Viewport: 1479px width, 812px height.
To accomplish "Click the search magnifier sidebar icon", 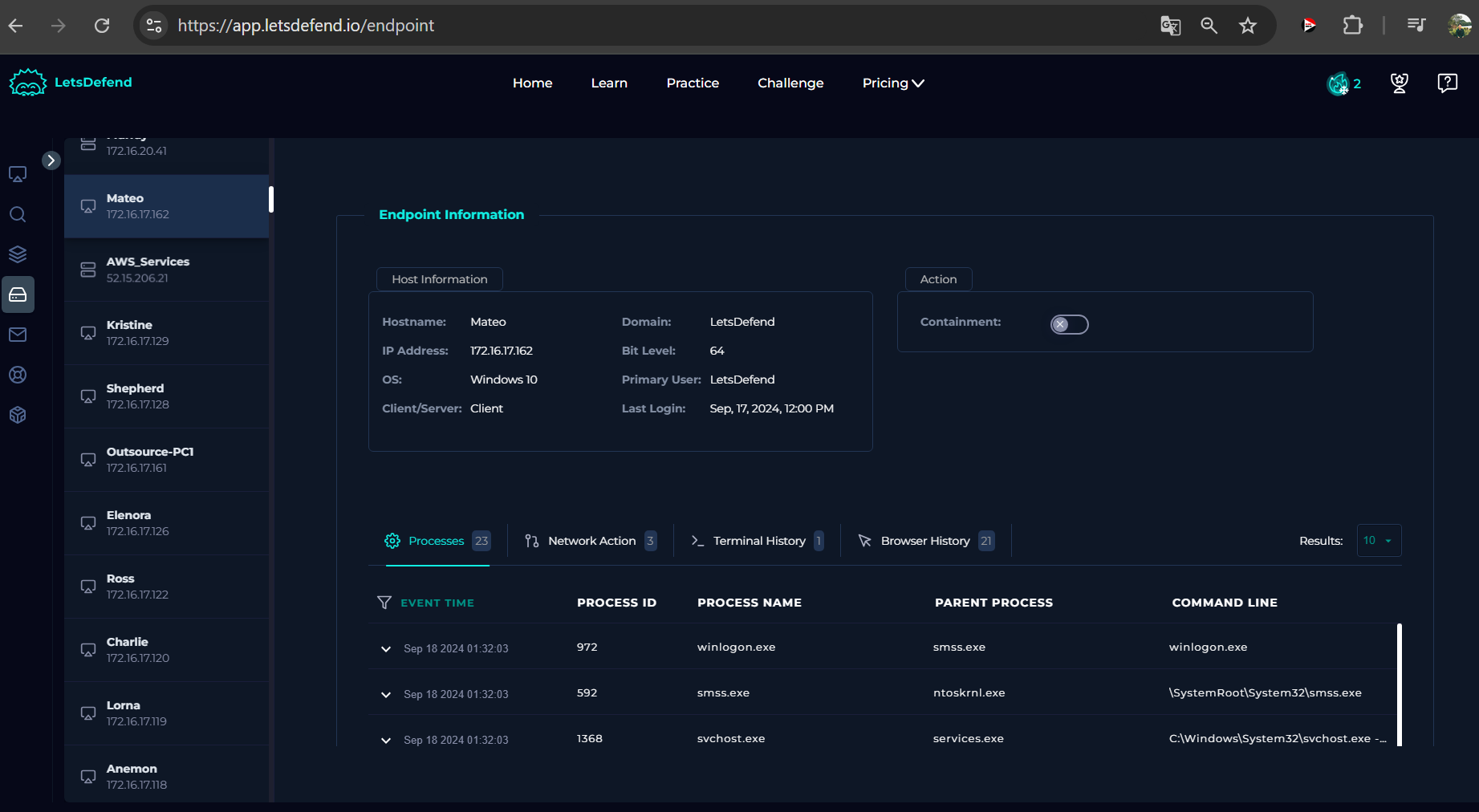I will coord(18,214).
